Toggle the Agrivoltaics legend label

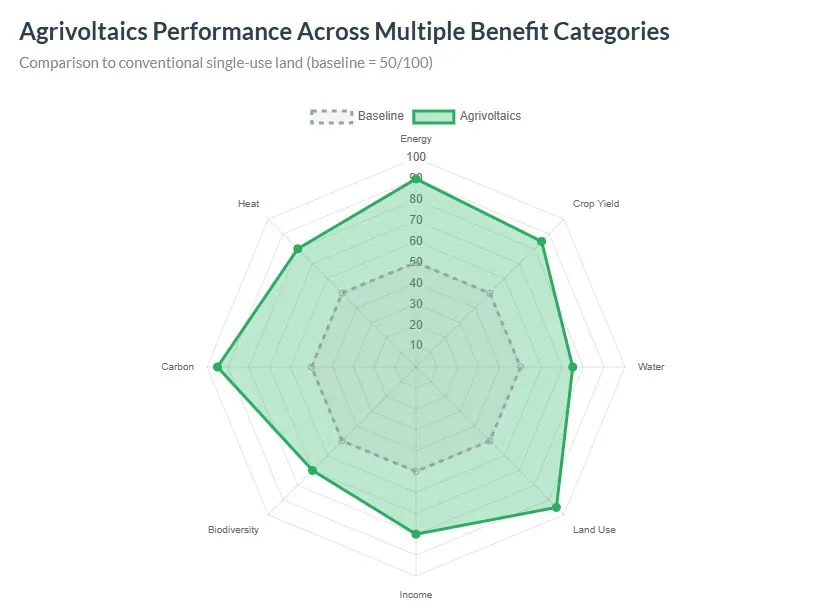click(490, 116)
